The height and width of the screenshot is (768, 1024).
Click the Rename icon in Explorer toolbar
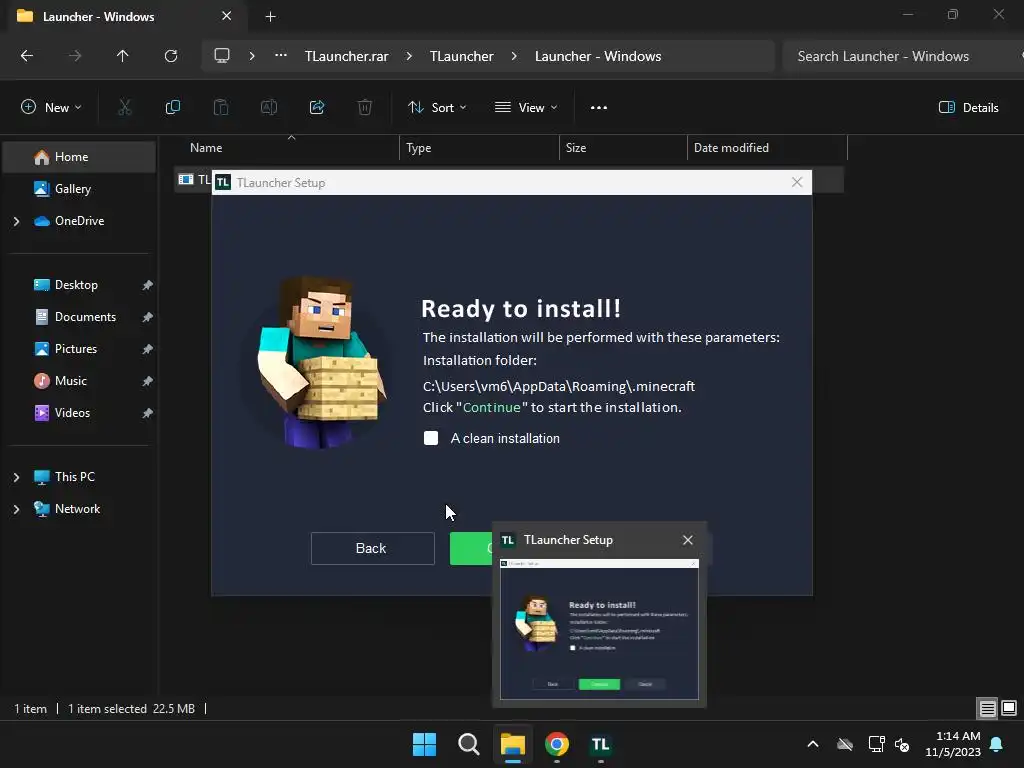[269, 108]
